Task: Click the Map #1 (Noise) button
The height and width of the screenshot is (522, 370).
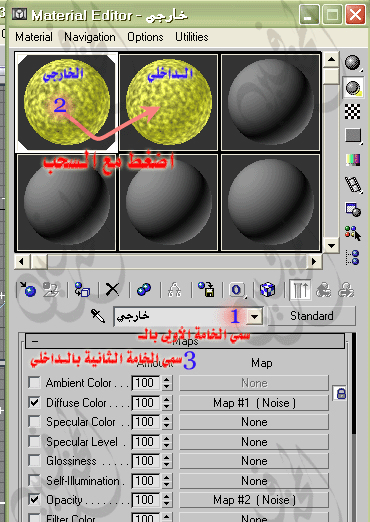Action: (x=254, y=403)
